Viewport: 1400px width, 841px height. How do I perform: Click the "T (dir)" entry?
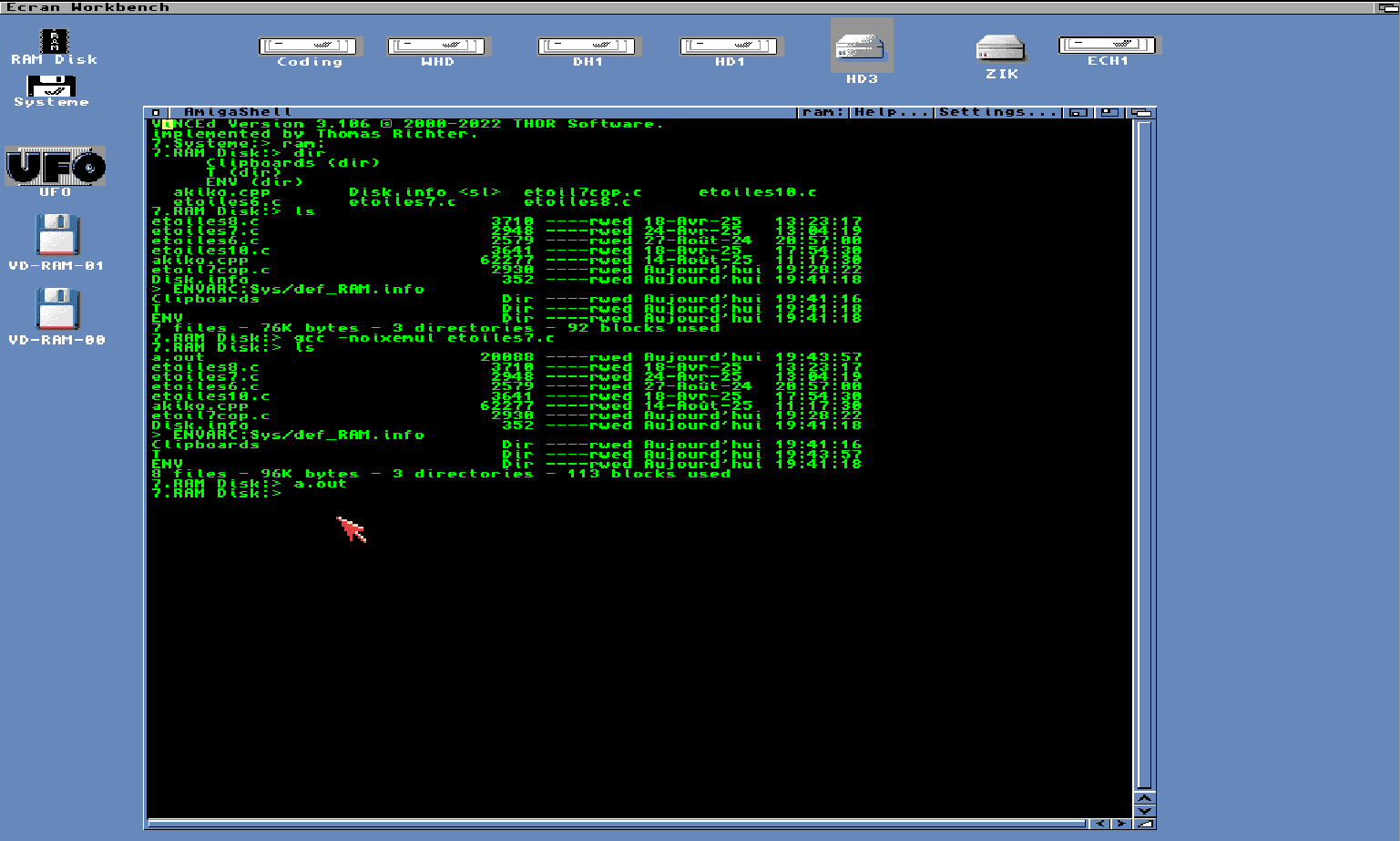click(x=244, y=172)
